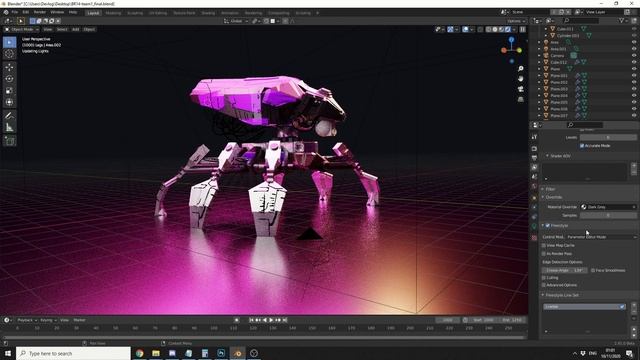Open the File menu
Image resolution: width=640 pixels, height=360 pixels.
tap(15, 12)
